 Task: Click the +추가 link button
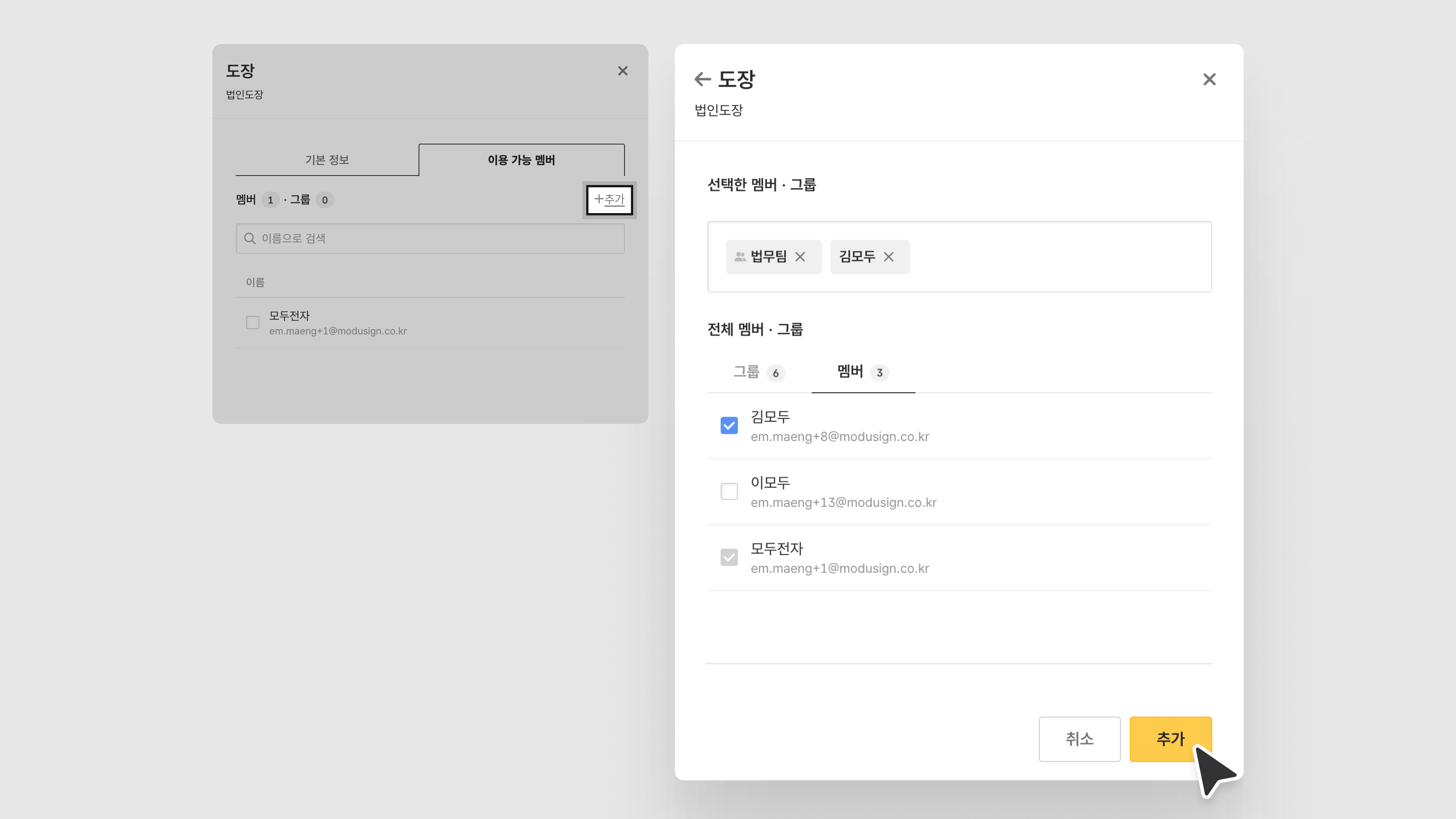point(609,199)
